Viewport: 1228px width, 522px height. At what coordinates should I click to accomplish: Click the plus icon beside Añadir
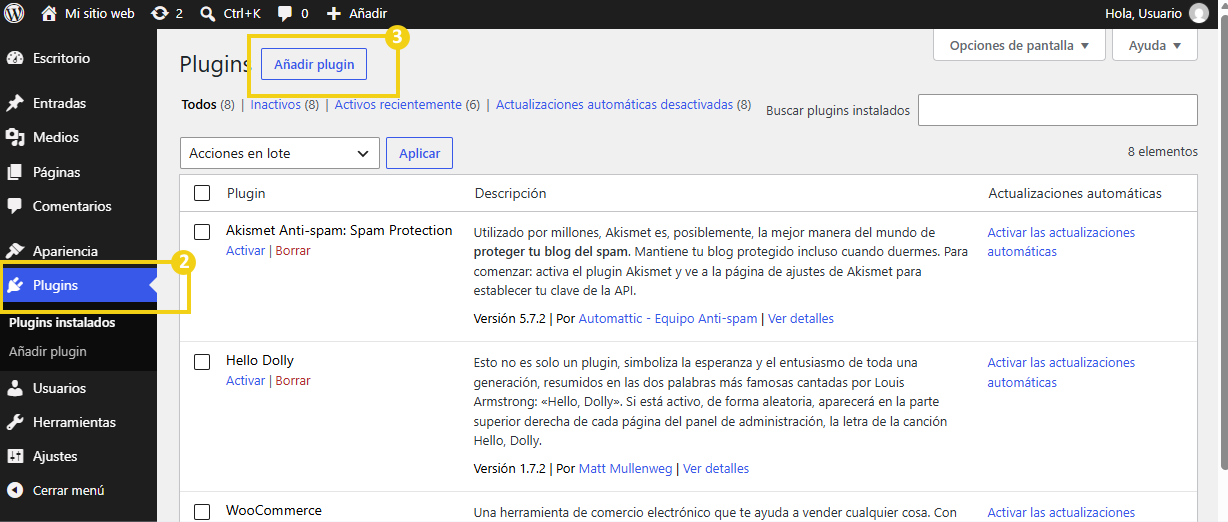334,13
